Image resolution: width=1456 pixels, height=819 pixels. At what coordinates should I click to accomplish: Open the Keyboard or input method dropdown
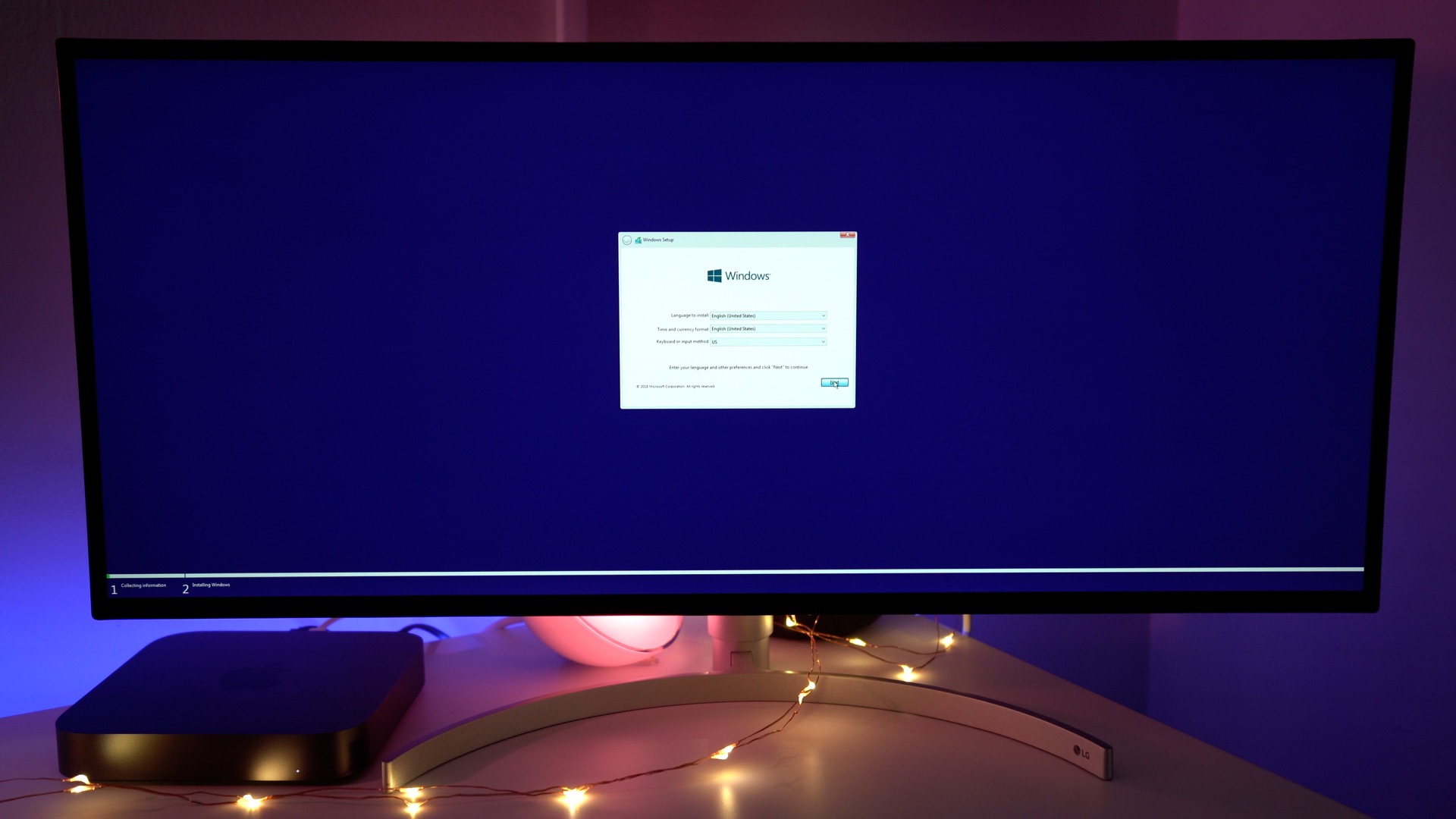[x=768, y=341]
